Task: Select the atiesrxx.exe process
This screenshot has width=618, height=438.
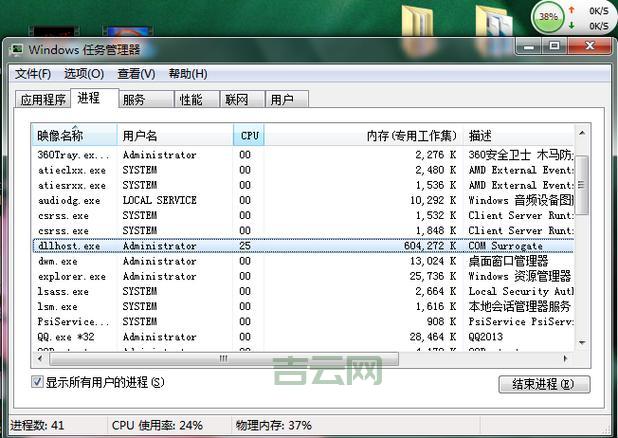Action: pos(303,185)
